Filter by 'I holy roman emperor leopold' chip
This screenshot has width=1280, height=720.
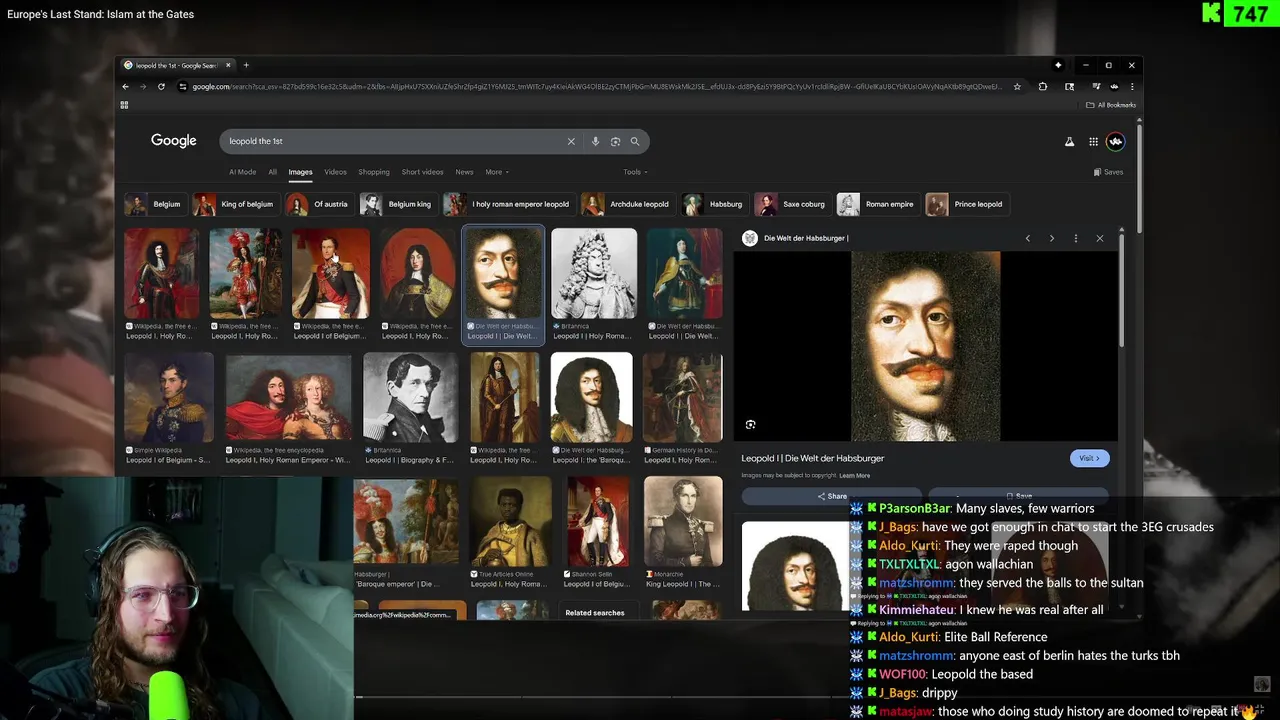[x=508, y=204]
